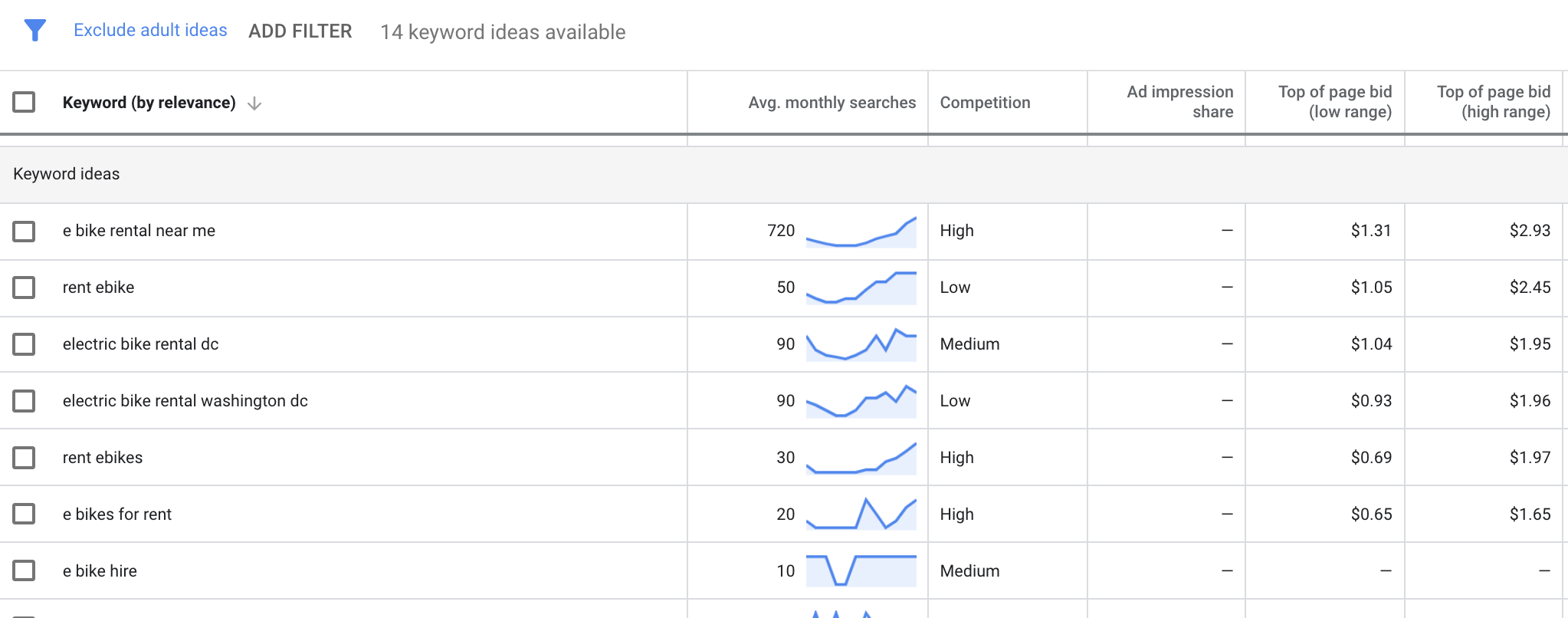The height and width of the screenshot is (618, 1568).
Task: Click the e bikes for rent sparkline
Action: pos(861,514)
